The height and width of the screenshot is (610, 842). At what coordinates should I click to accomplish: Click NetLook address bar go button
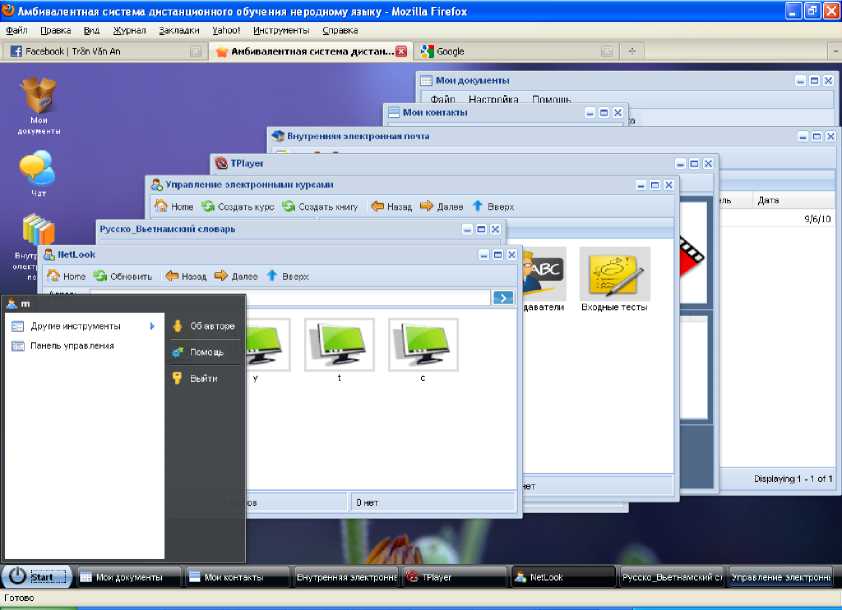tap(503, 297)
